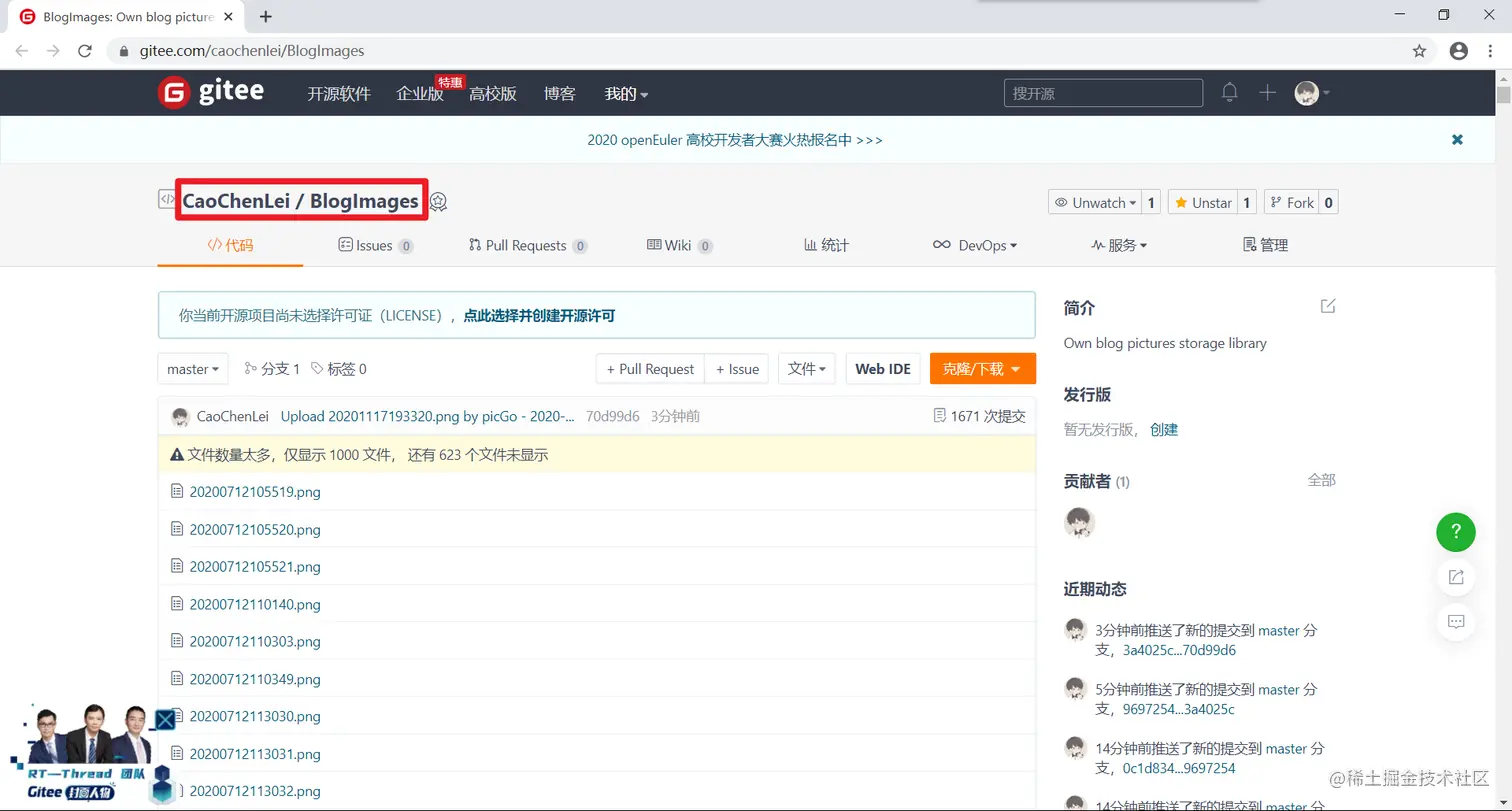
Task: Switch to the Pull Requests tab
Action: tap(528, 245)
